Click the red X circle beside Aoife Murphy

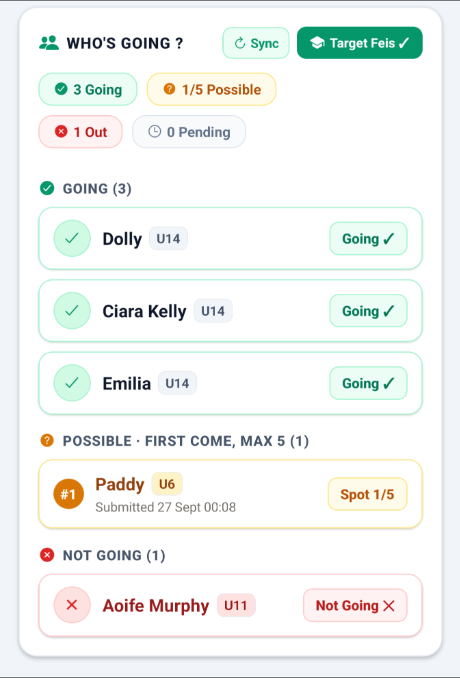[72, 605]
